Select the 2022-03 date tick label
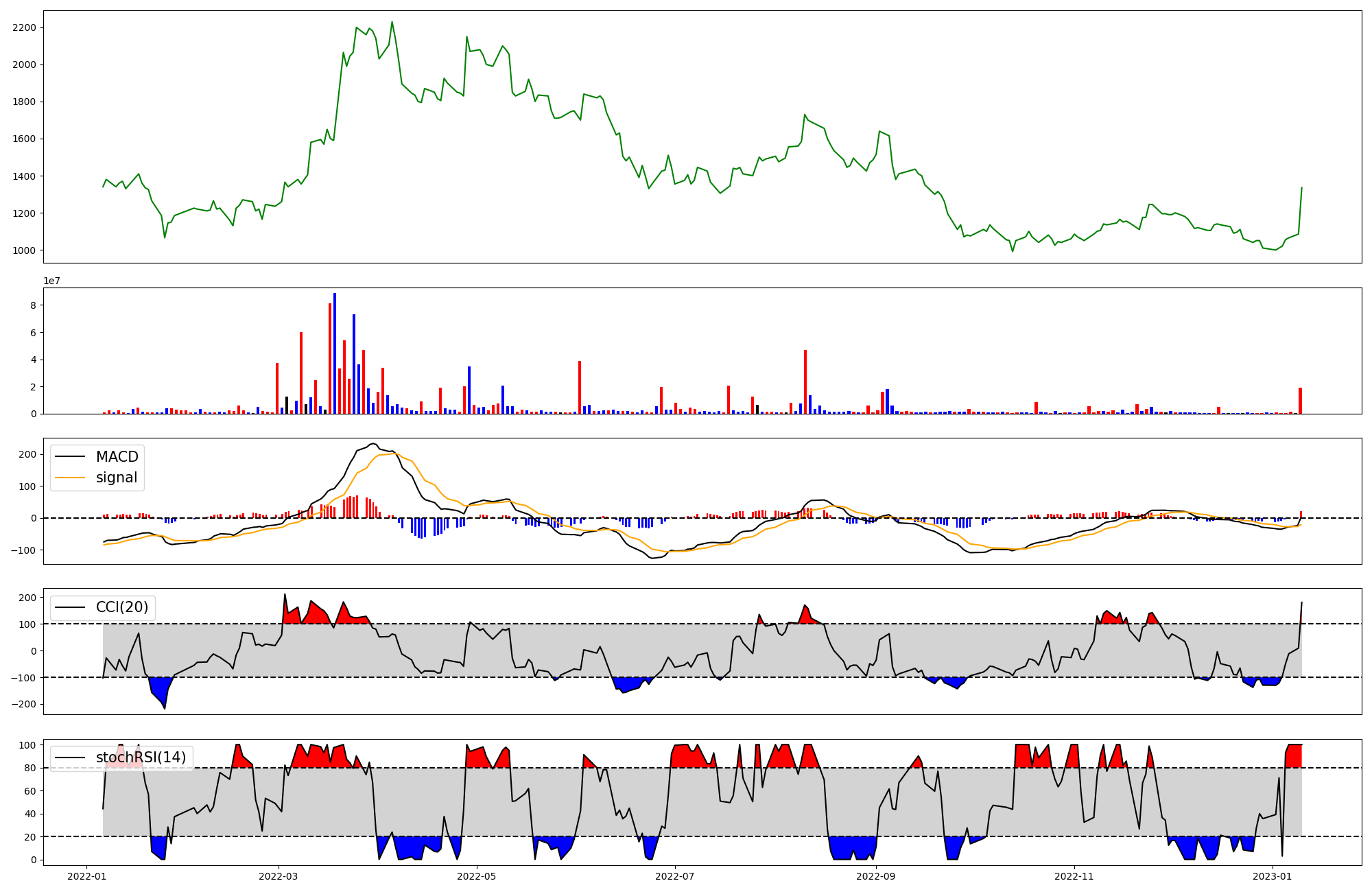Image resolution: width=1372 pixels, height=892 pixels. pyautogui.click(x=279, y=876)
